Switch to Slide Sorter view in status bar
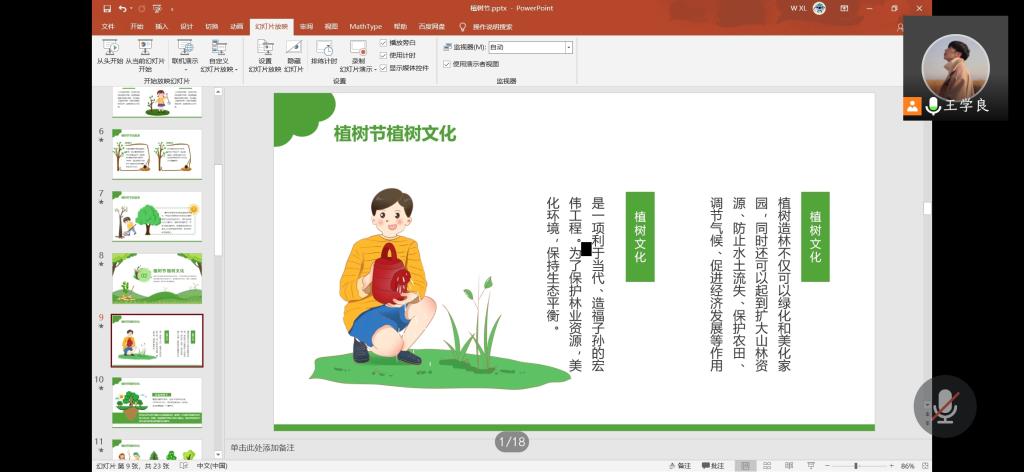 [x=767, y=466]
